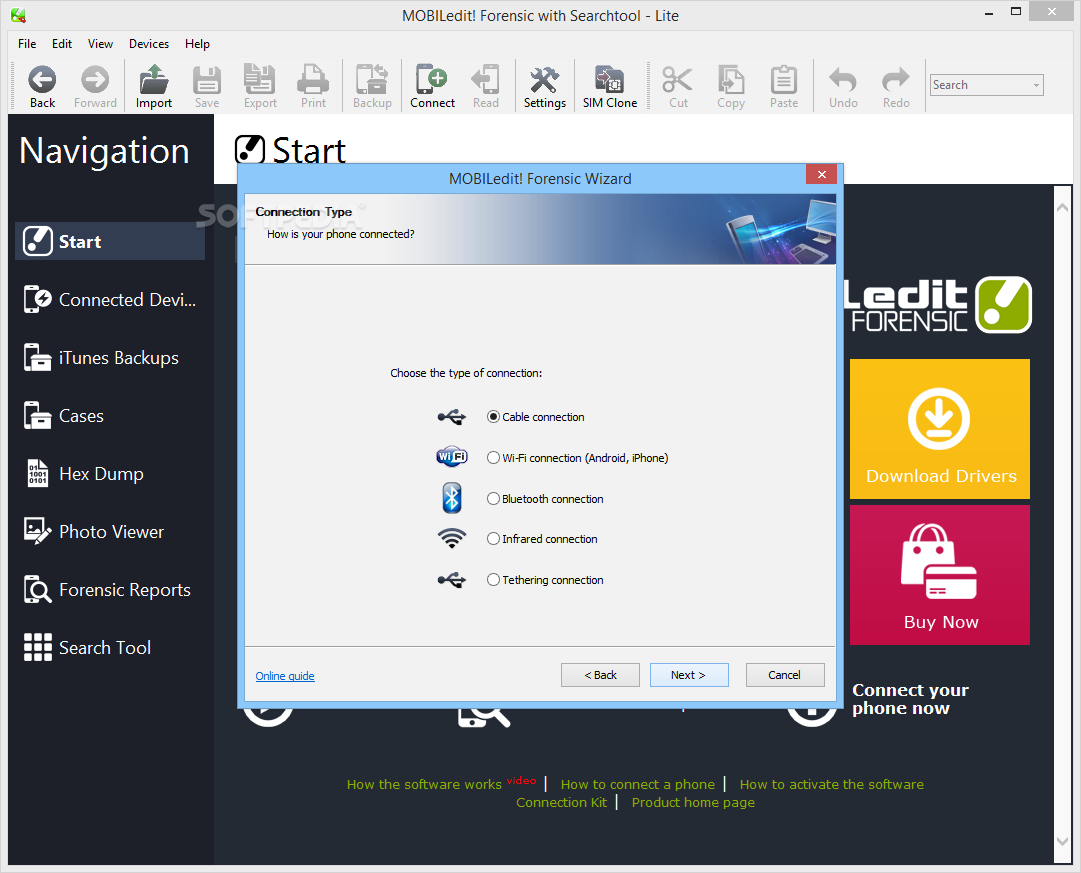Screen dimensions: 1081x873
Task: Open How to connect a phone link
Action: (638, 784)
